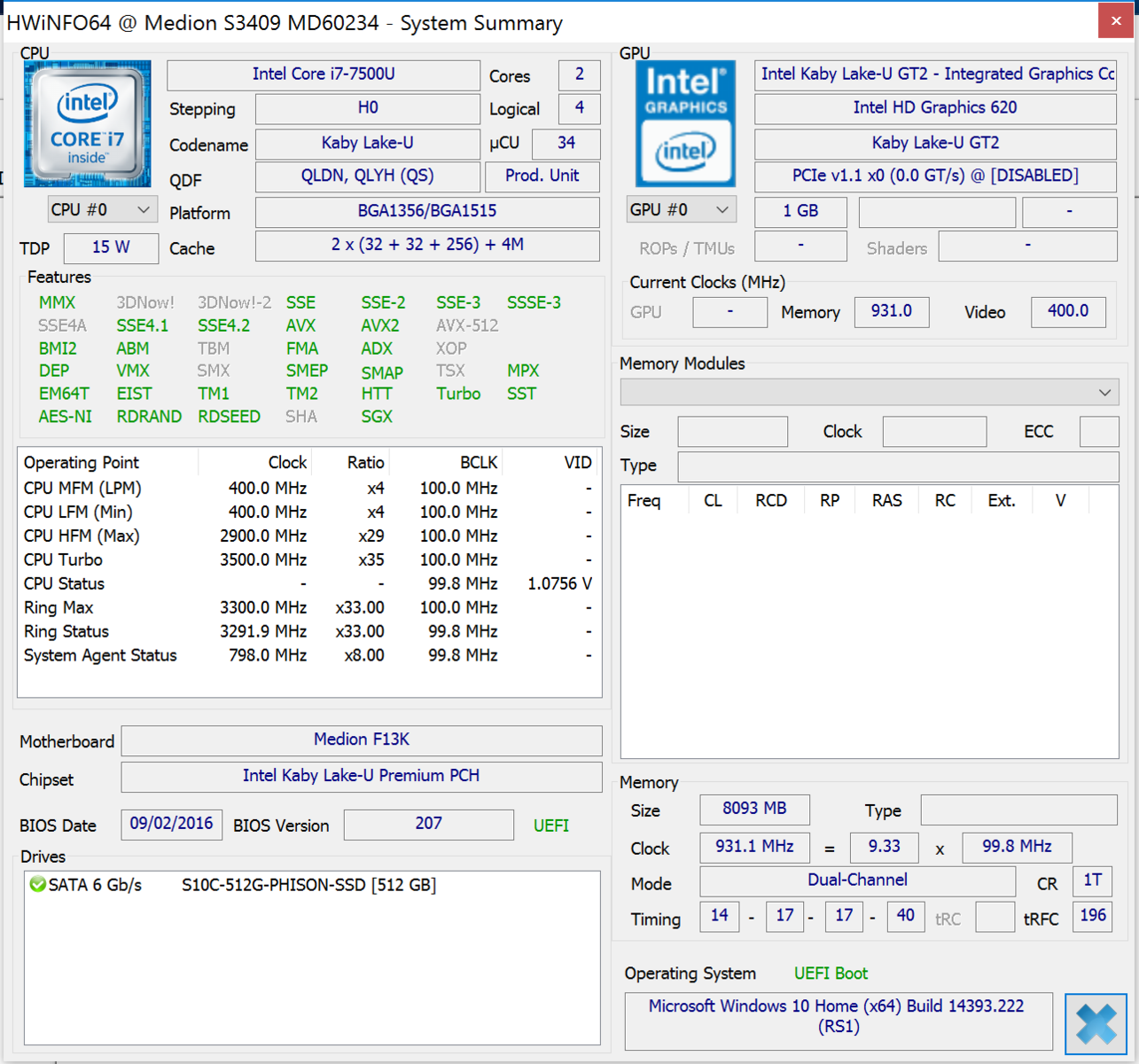Click the Intel Core i7 inside logo
This screenshot has width=1139, height=1064.
[87, 123]
